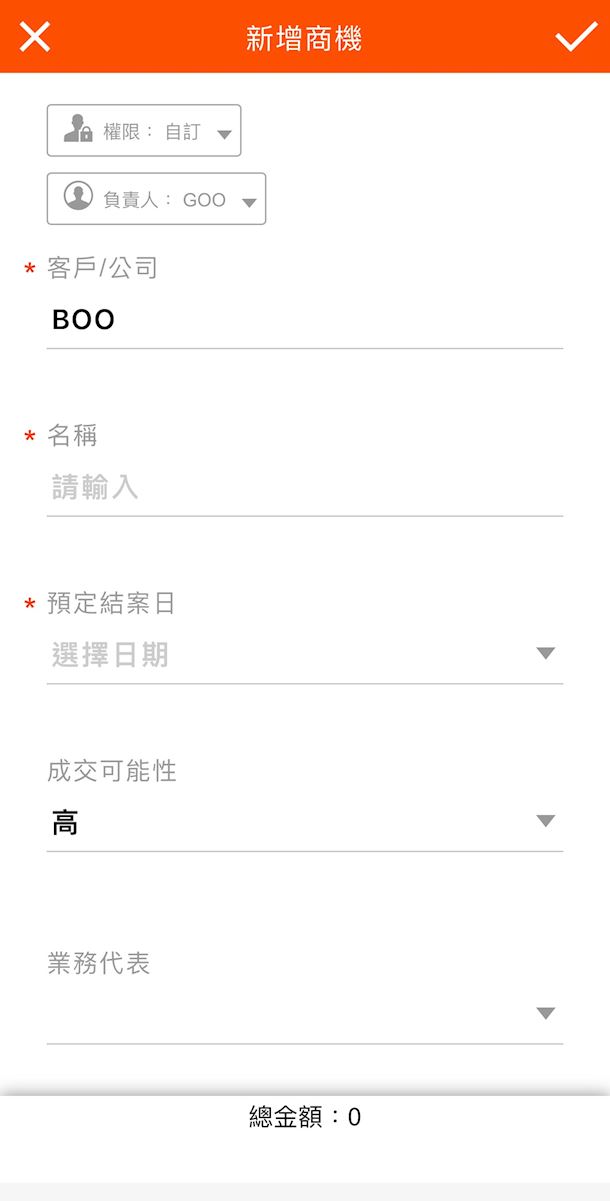This screenshot has height=1201, width=610.
Task: Tap the 名稱 field label
Action: 72,435
